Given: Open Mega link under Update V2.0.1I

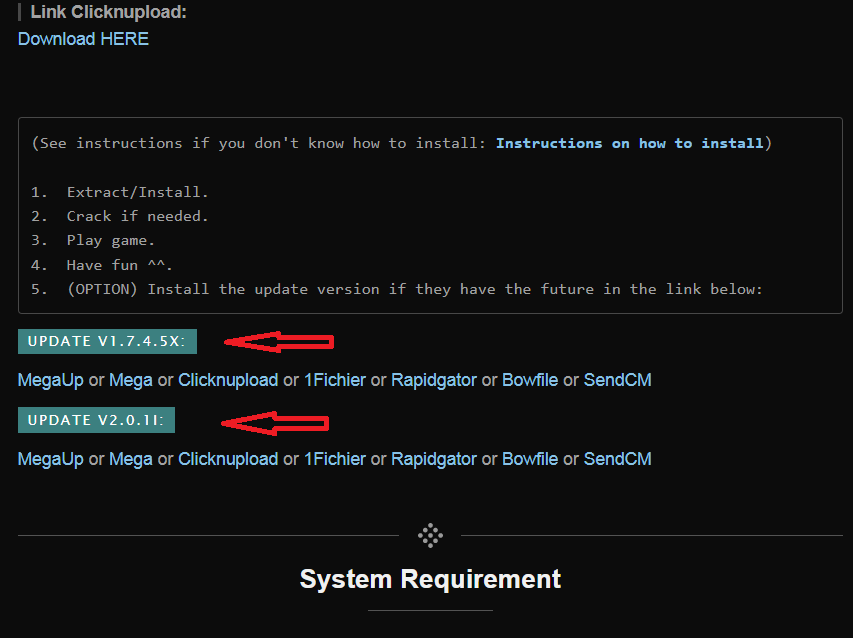Looking at the screenshot, I should [131, 459].
